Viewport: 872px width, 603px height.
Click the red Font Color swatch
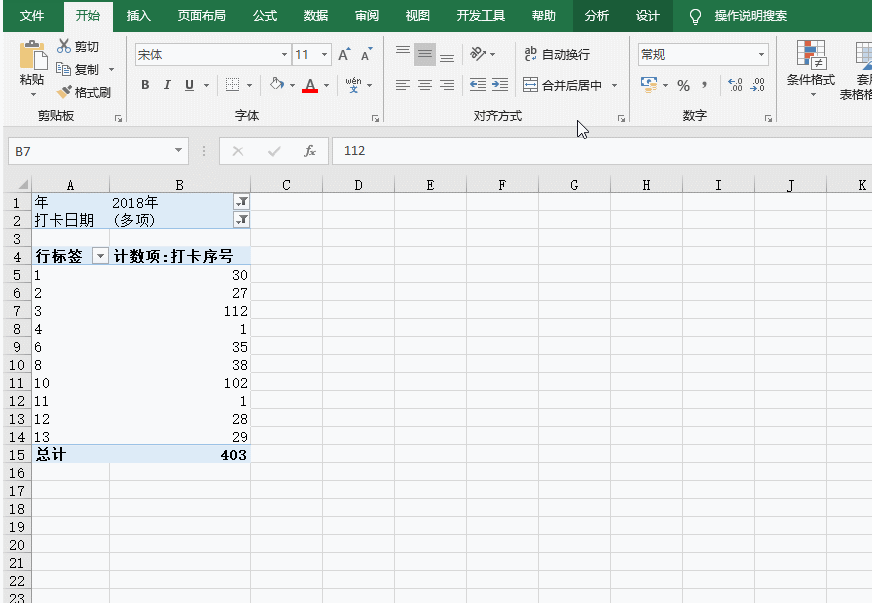(x=310, y=92)
